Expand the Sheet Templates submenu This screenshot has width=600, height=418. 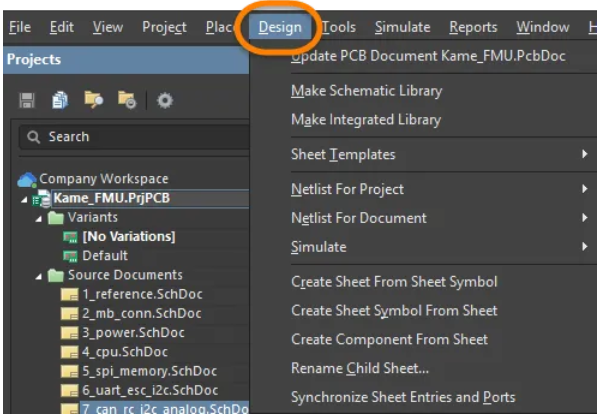(584, 154)
